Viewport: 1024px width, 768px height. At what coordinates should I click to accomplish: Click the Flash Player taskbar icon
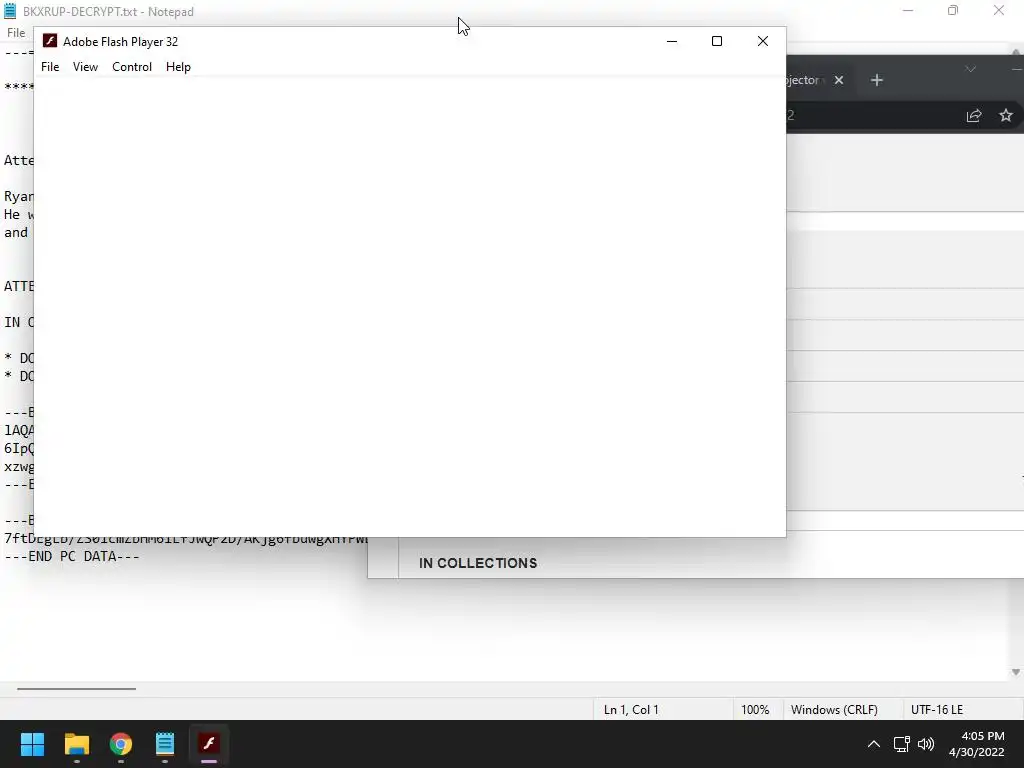pos(209,744)
